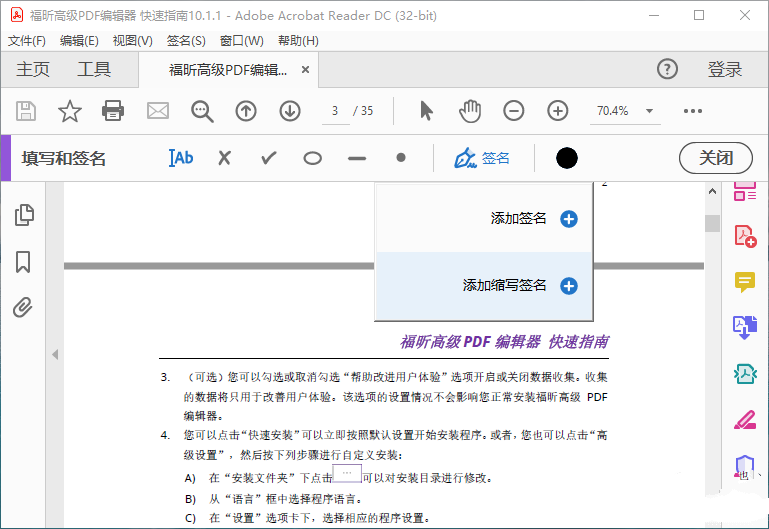Switch to 工具 tools tab
769x529 pixels.
click(94, 69)
